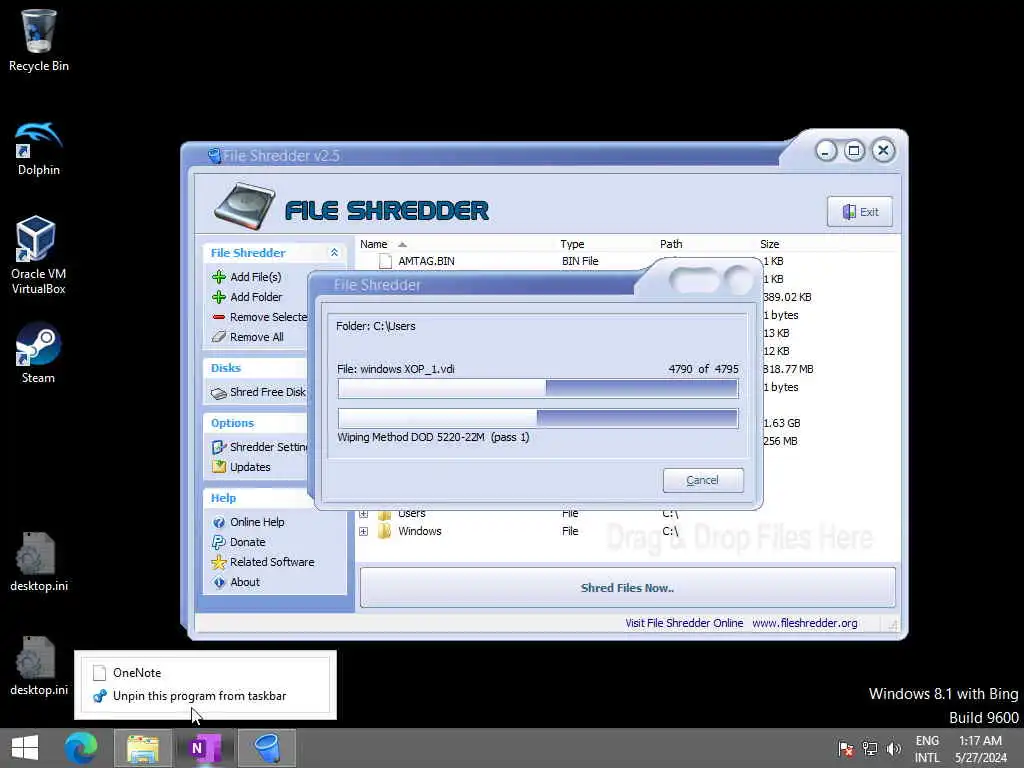Open Shredder Settings
This screenshot has height=768, width=1024.
pyautogui.click(x=259, y=447)
